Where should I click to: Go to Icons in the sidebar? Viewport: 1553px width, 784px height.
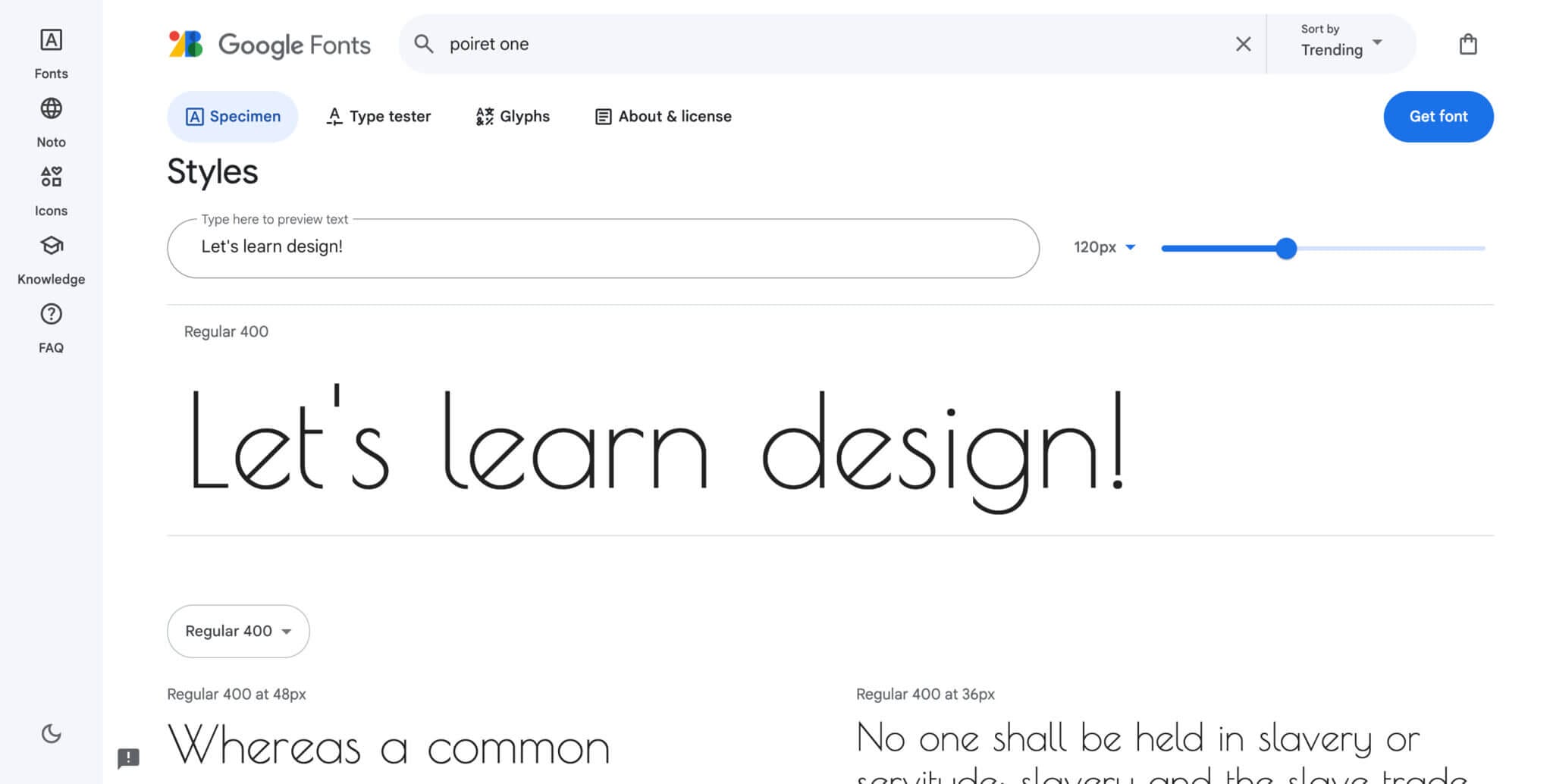point(51,177)
